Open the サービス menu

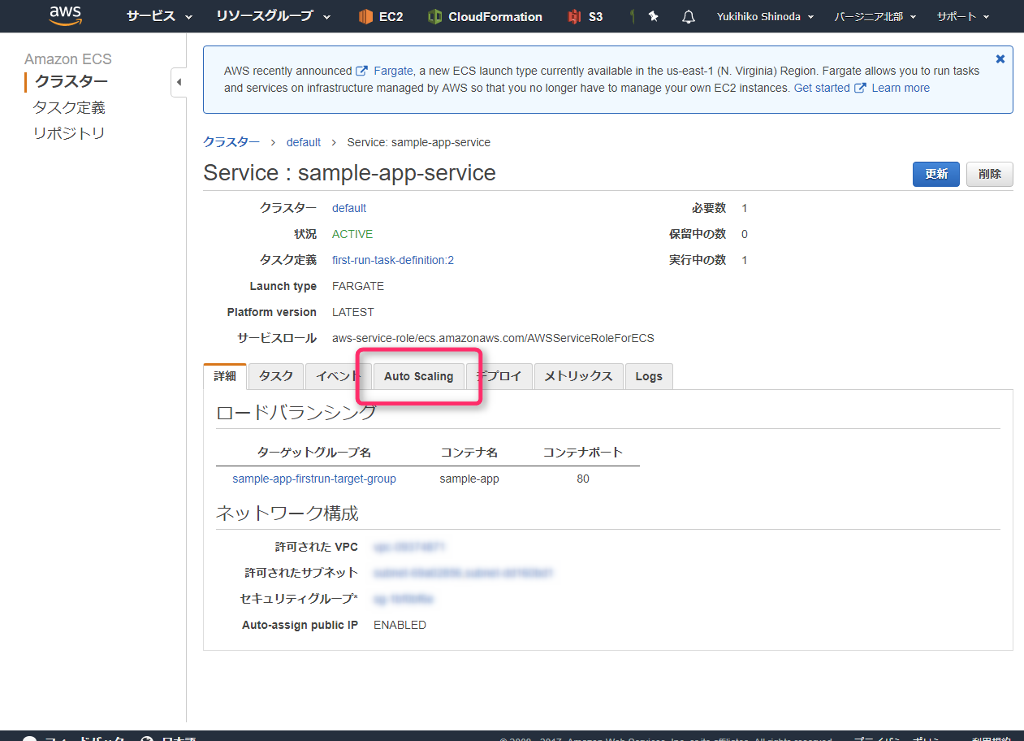click(x=159, y=16)
